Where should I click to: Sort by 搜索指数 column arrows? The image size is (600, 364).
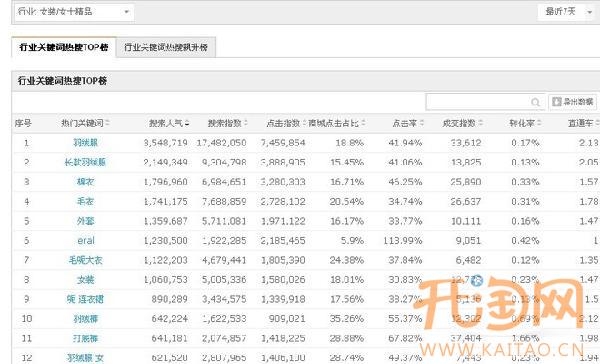click(x=246, y=123)
